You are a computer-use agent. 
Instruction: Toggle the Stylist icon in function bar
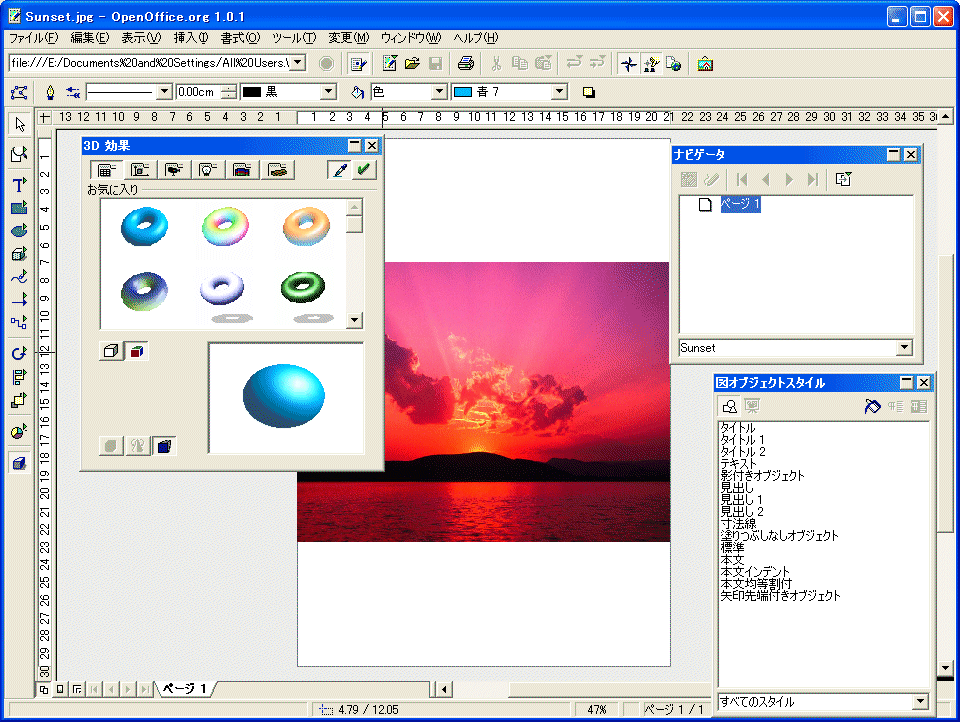(x=651, y=64)
